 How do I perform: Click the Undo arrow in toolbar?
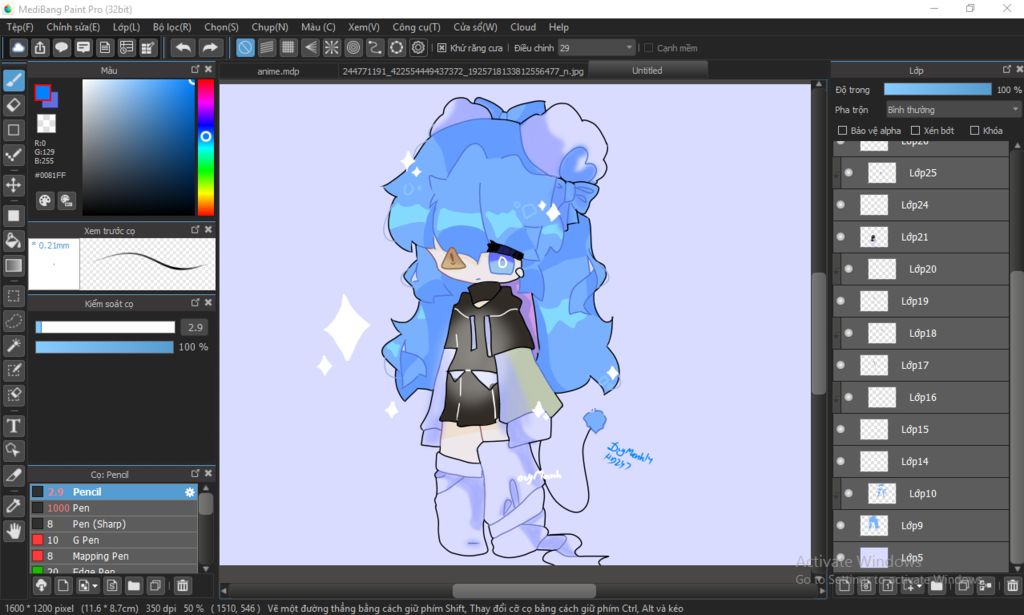[x=184, y=48]
